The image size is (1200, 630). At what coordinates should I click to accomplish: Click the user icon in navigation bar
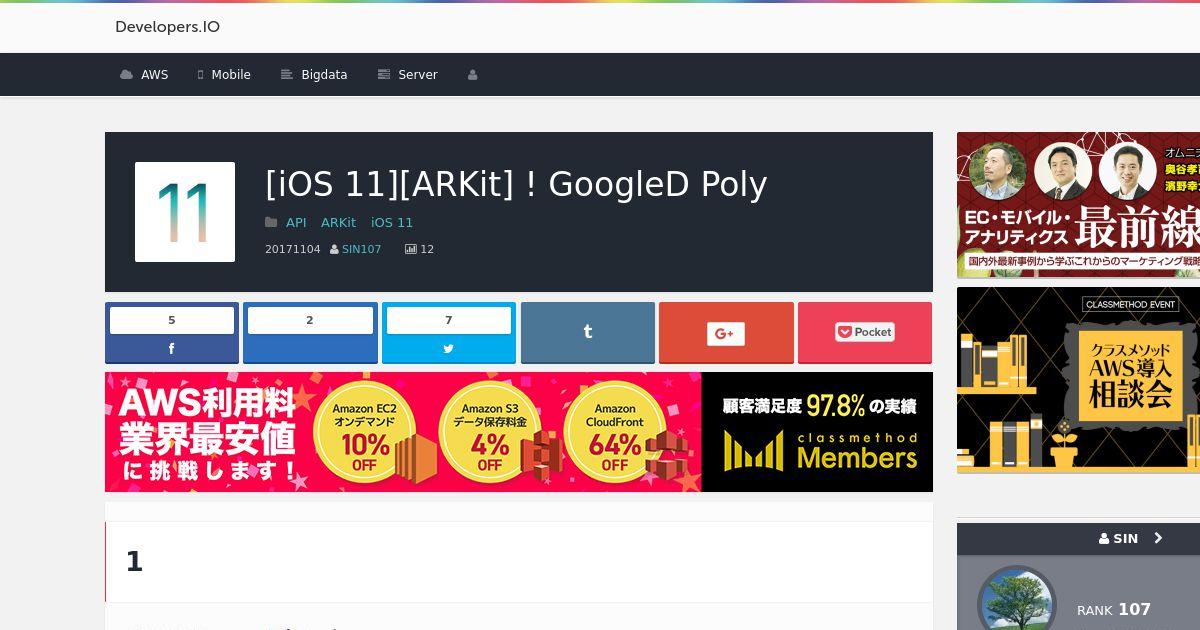pos(473,75)
